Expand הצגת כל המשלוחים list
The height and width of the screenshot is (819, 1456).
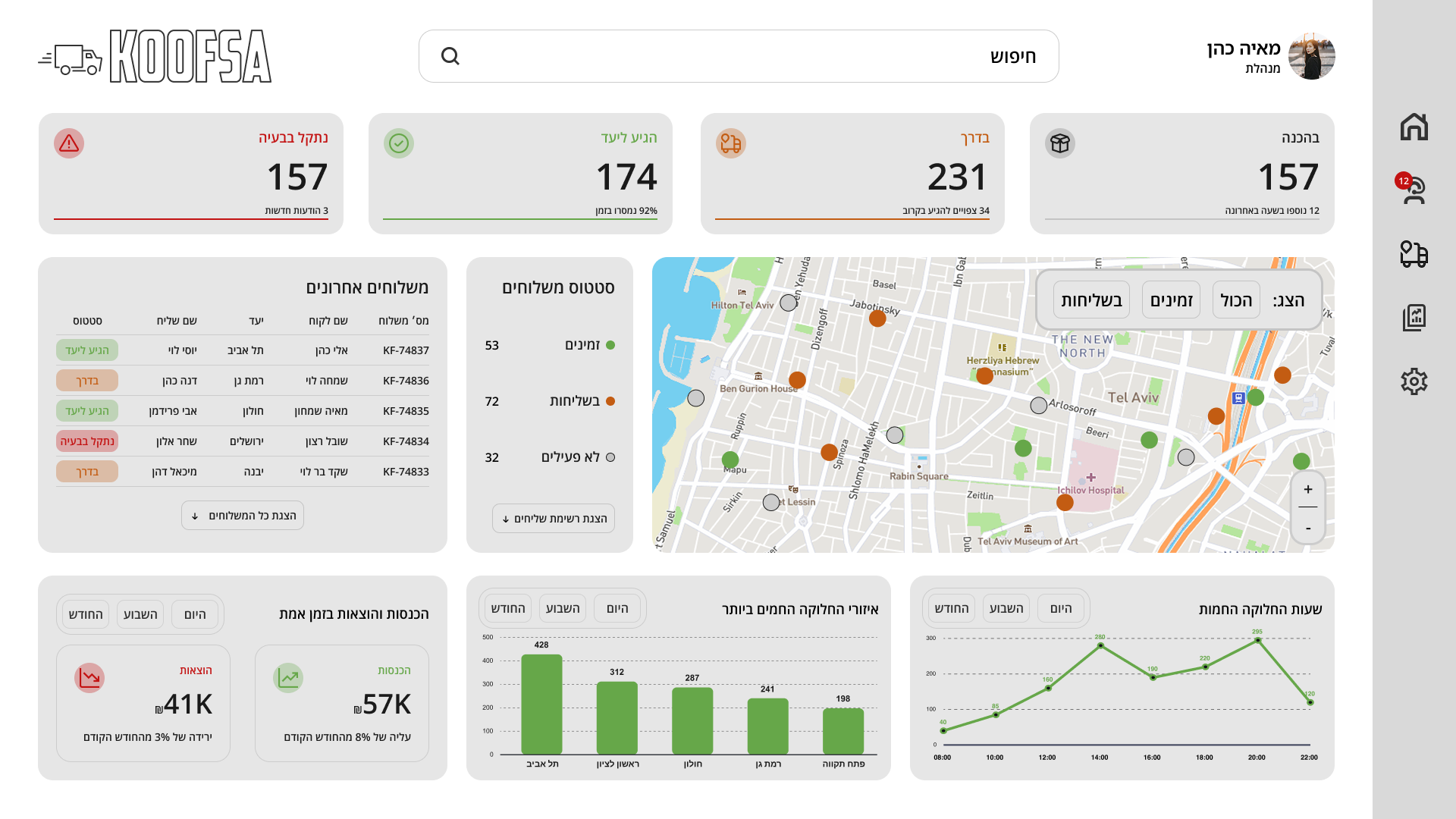(243, 516)
